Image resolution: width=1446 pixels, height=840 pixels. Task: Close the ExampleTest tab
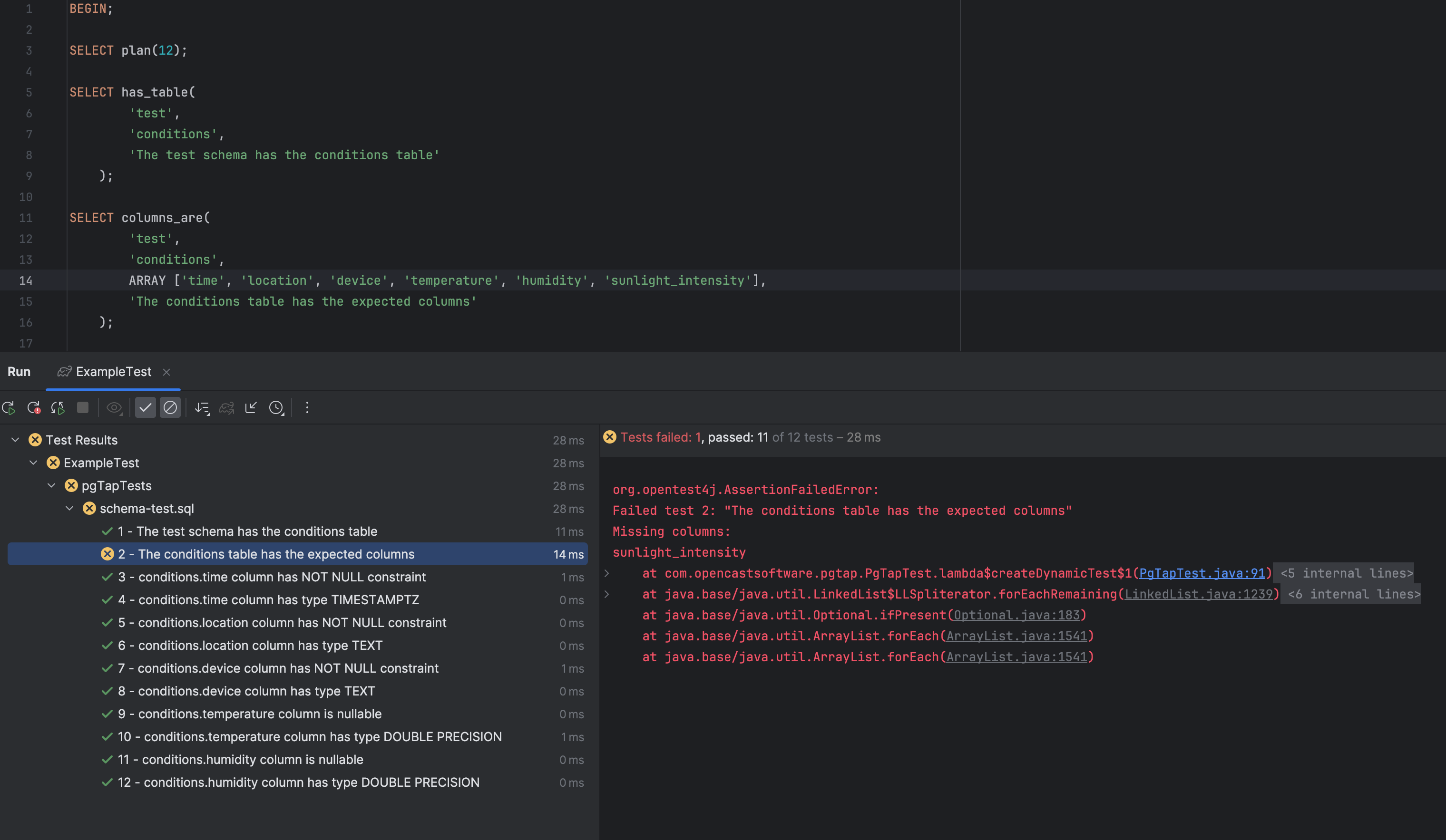[x=166, y=372]
